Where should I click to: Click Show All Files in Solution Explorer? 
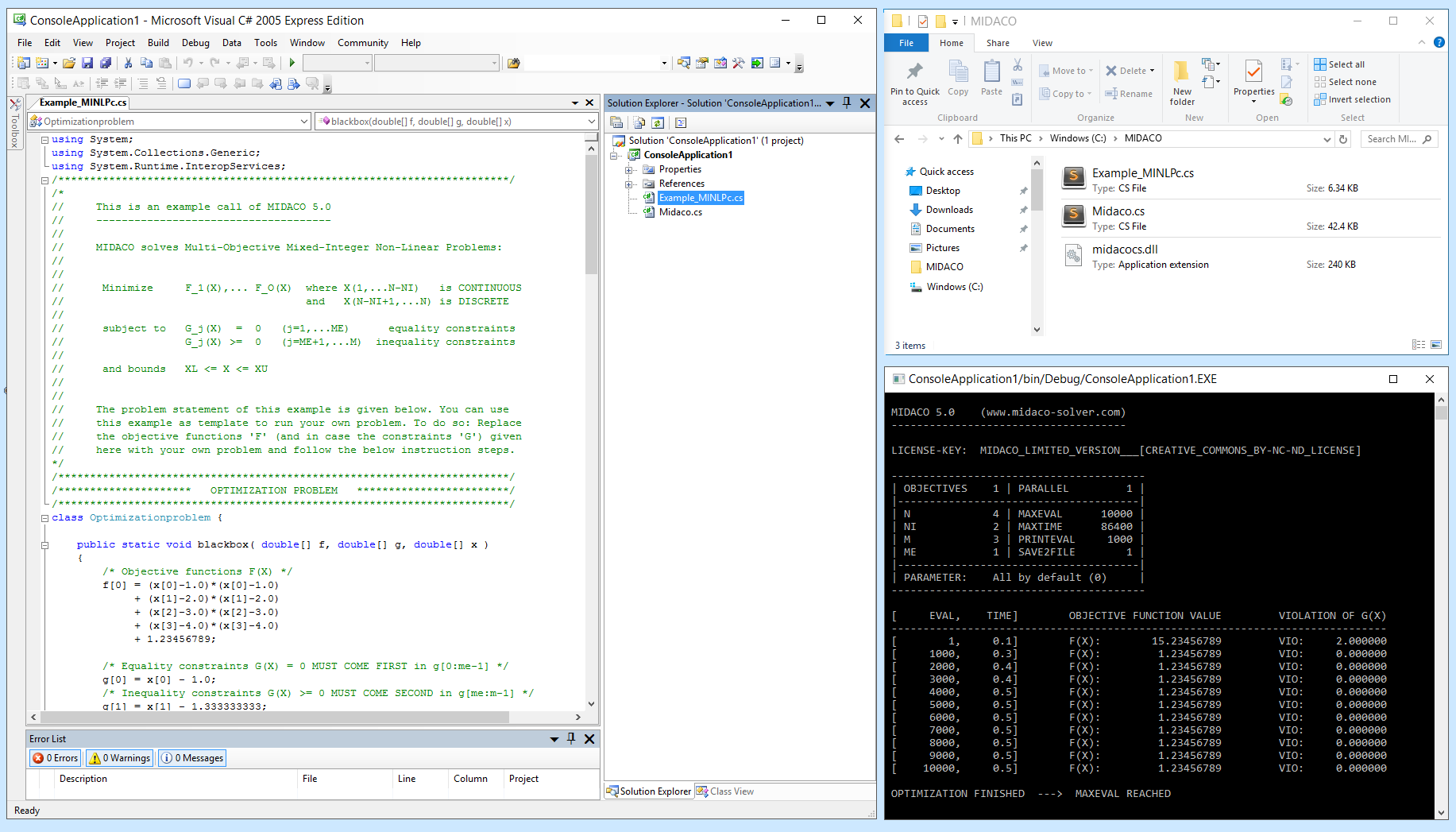pos(639,122)
